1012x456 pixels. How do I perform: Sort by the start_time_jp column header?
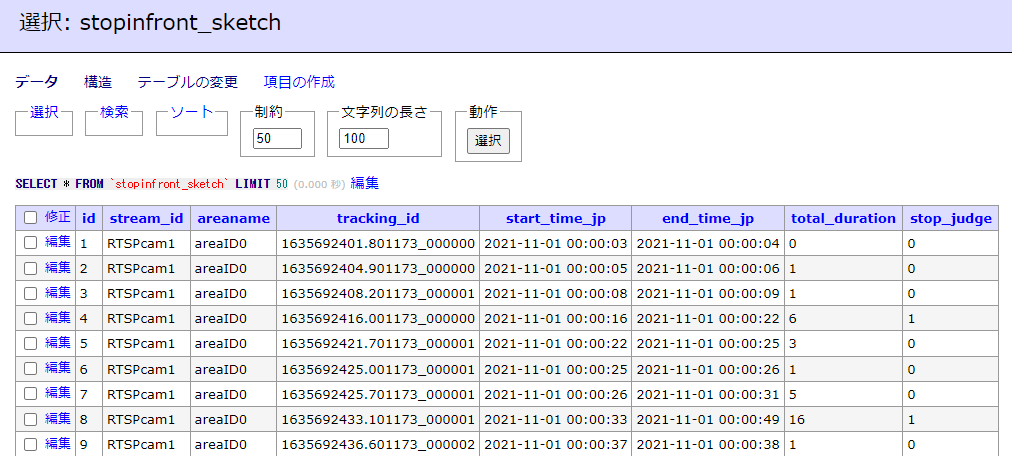click(555, 218)
